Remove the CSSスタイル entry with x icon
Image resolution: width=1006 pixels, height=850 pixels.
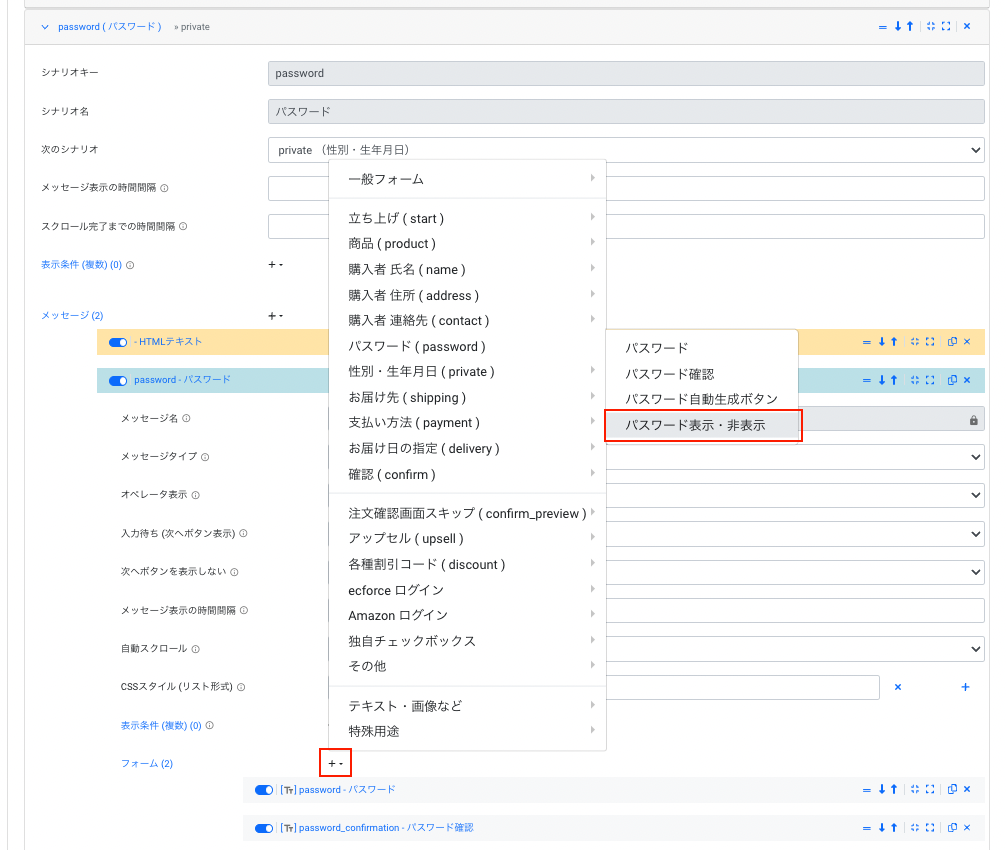(x=897, y=687)
